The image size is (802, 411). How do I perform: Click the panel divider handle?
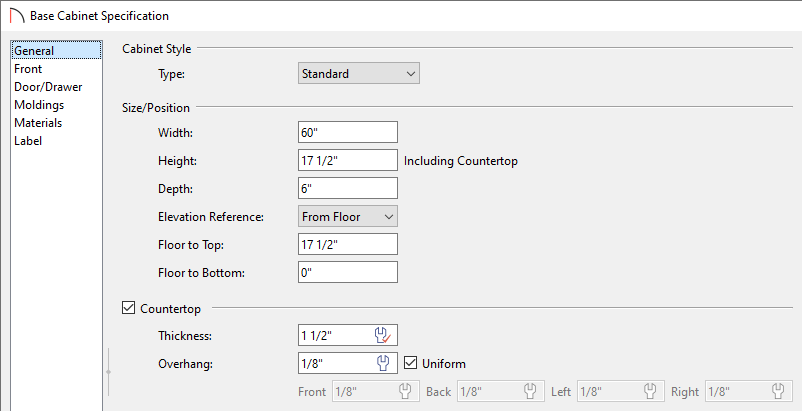tap(108, 372)
